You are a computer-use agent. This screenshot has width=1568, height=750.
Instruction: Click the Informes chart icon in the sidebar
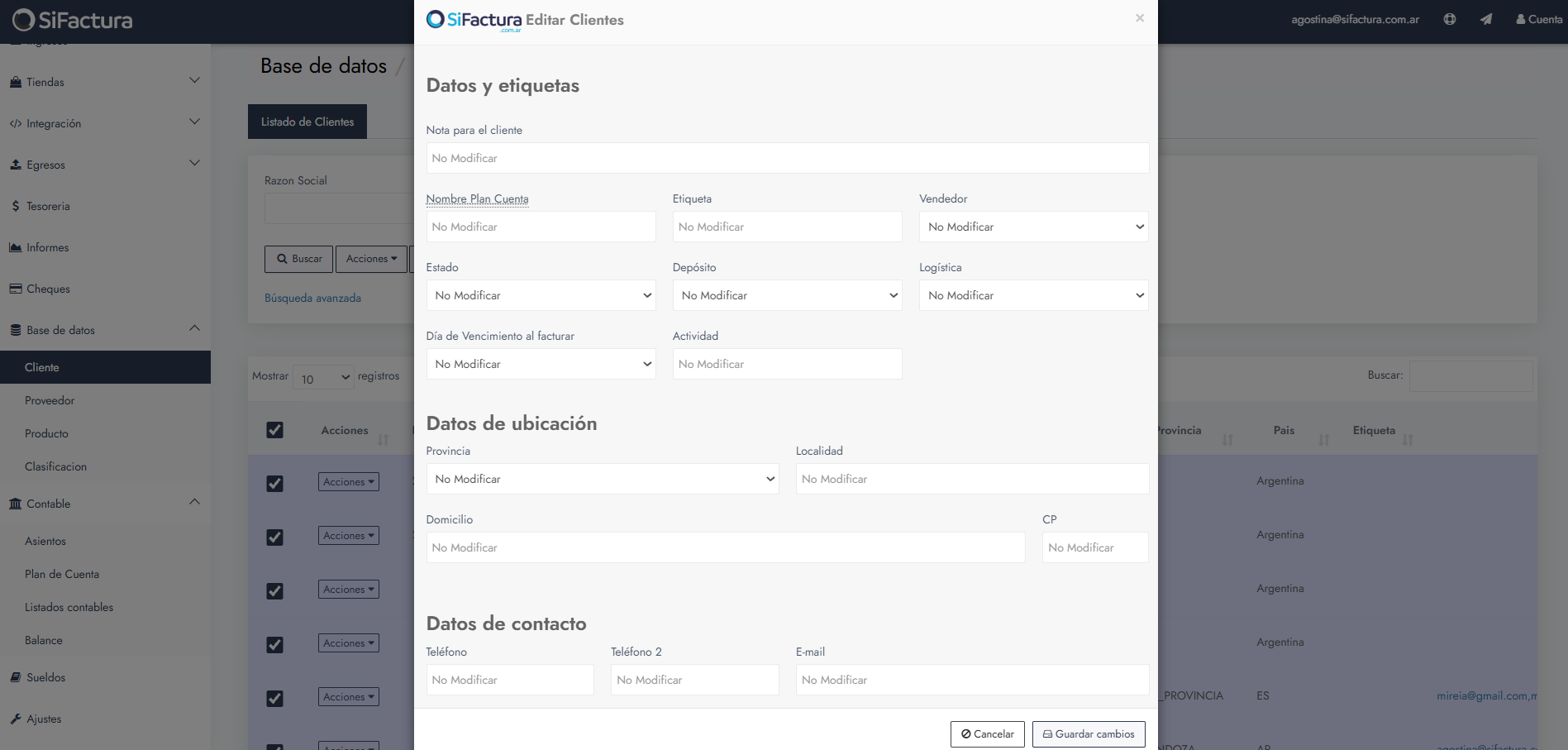point(16,247)
